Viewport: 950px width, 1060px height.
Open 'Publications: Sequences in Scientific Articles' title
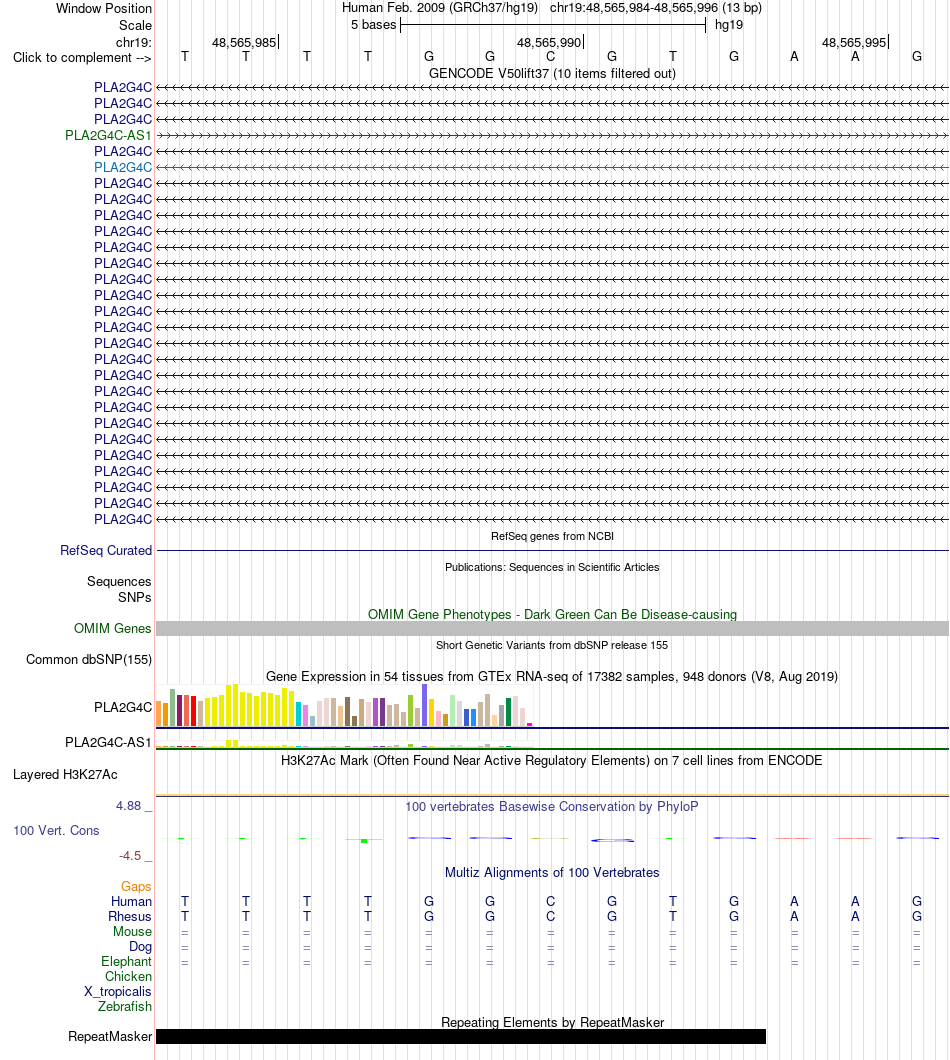click(x=552, y=567)
